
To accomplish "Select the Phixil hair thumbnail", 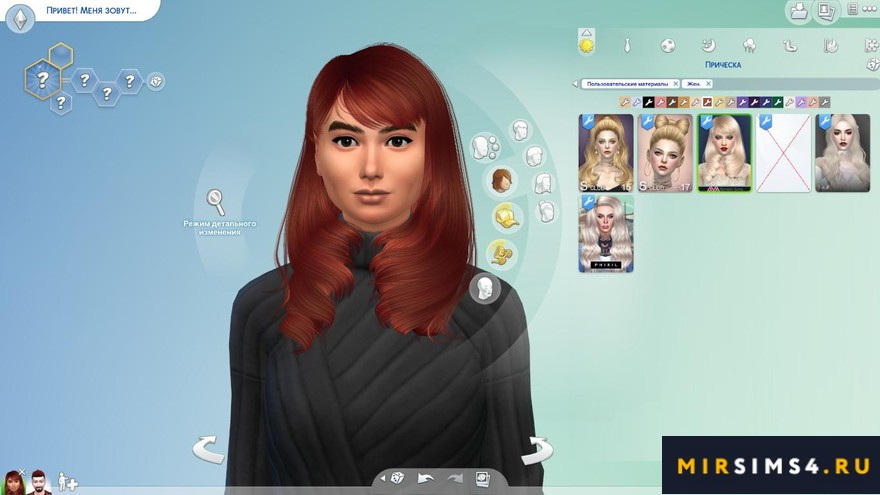I will pyautogui.click(x=606, y=233).
